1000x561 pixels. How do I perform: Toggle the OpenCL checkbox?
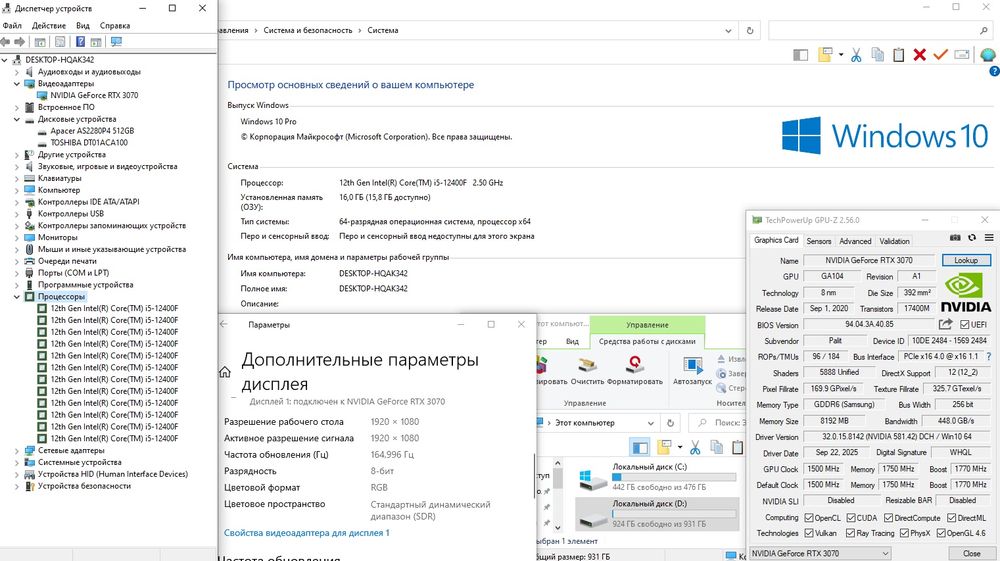pyautogui.click(x=809, y=518)
